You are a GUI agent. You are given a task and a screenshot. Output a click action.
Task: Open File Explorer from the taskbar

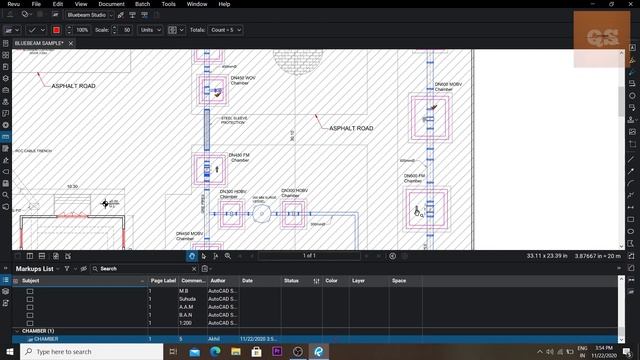coord(236,352)
